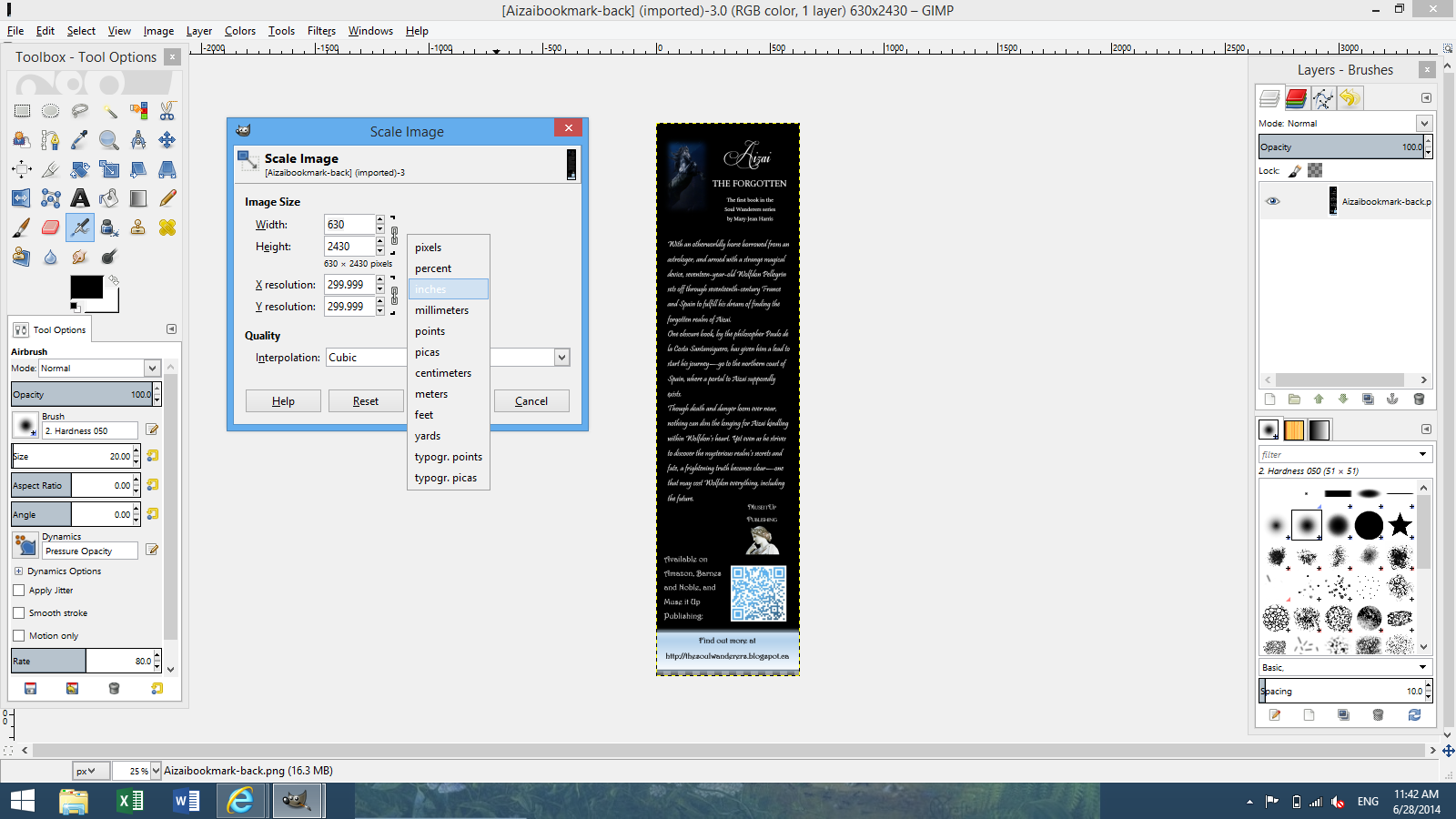Image resolution: width=1456 pixels, height=819 pixels.
Task: Open the Filters menu
Action: pos(321,31)
